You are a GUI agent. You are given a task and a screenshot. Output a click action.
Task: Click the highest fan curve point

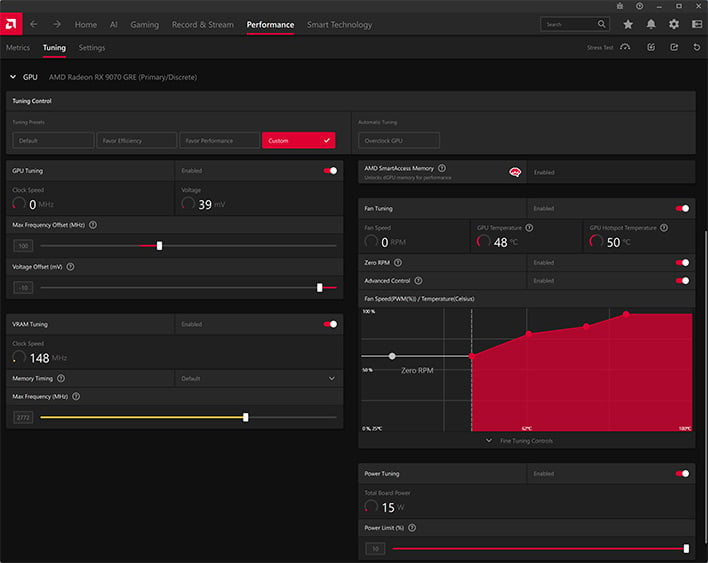[x=626, y=314]
